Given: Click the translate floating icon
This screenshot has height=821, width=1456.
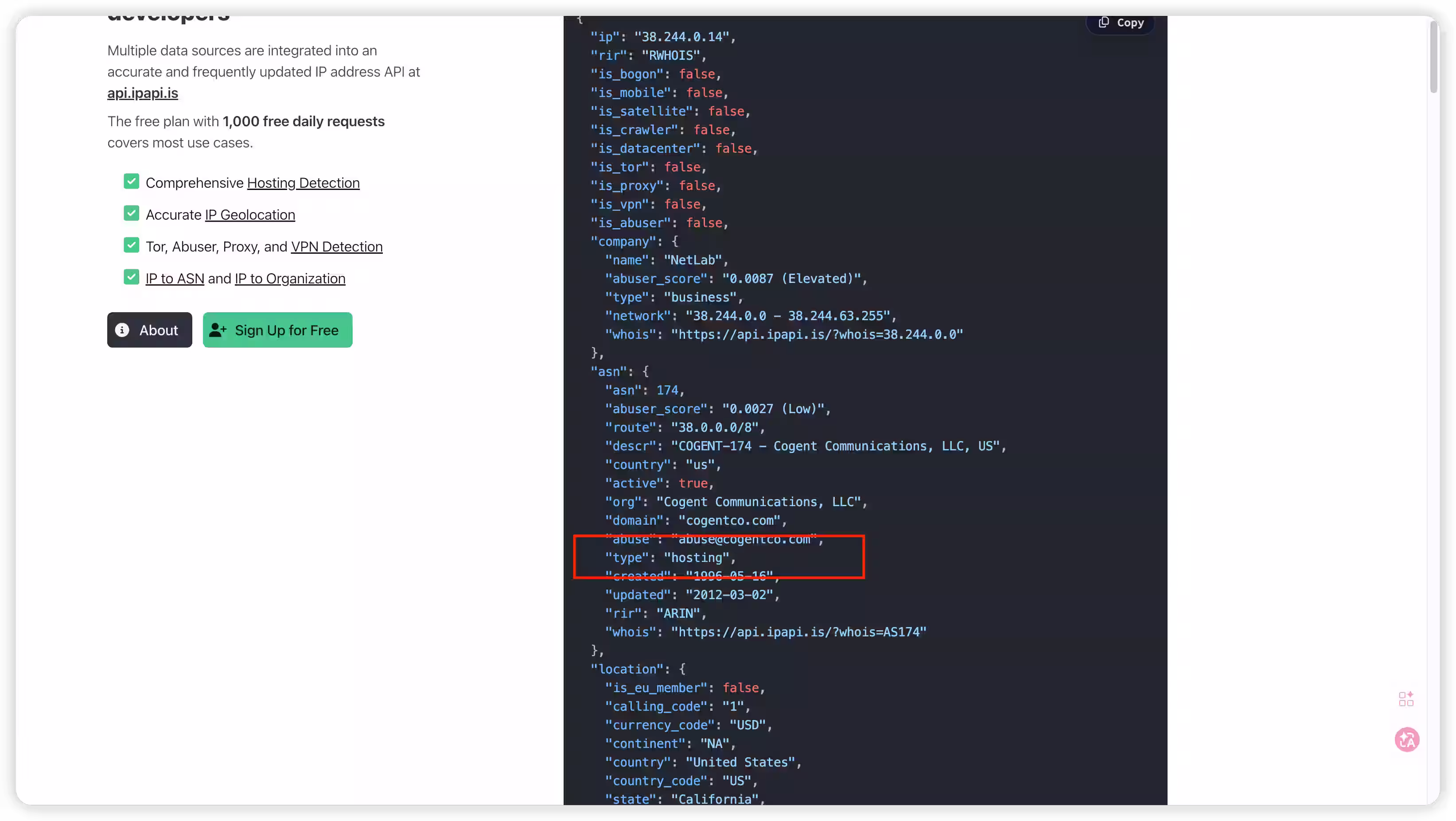Looking at the screenshot, I should 1407,739.
